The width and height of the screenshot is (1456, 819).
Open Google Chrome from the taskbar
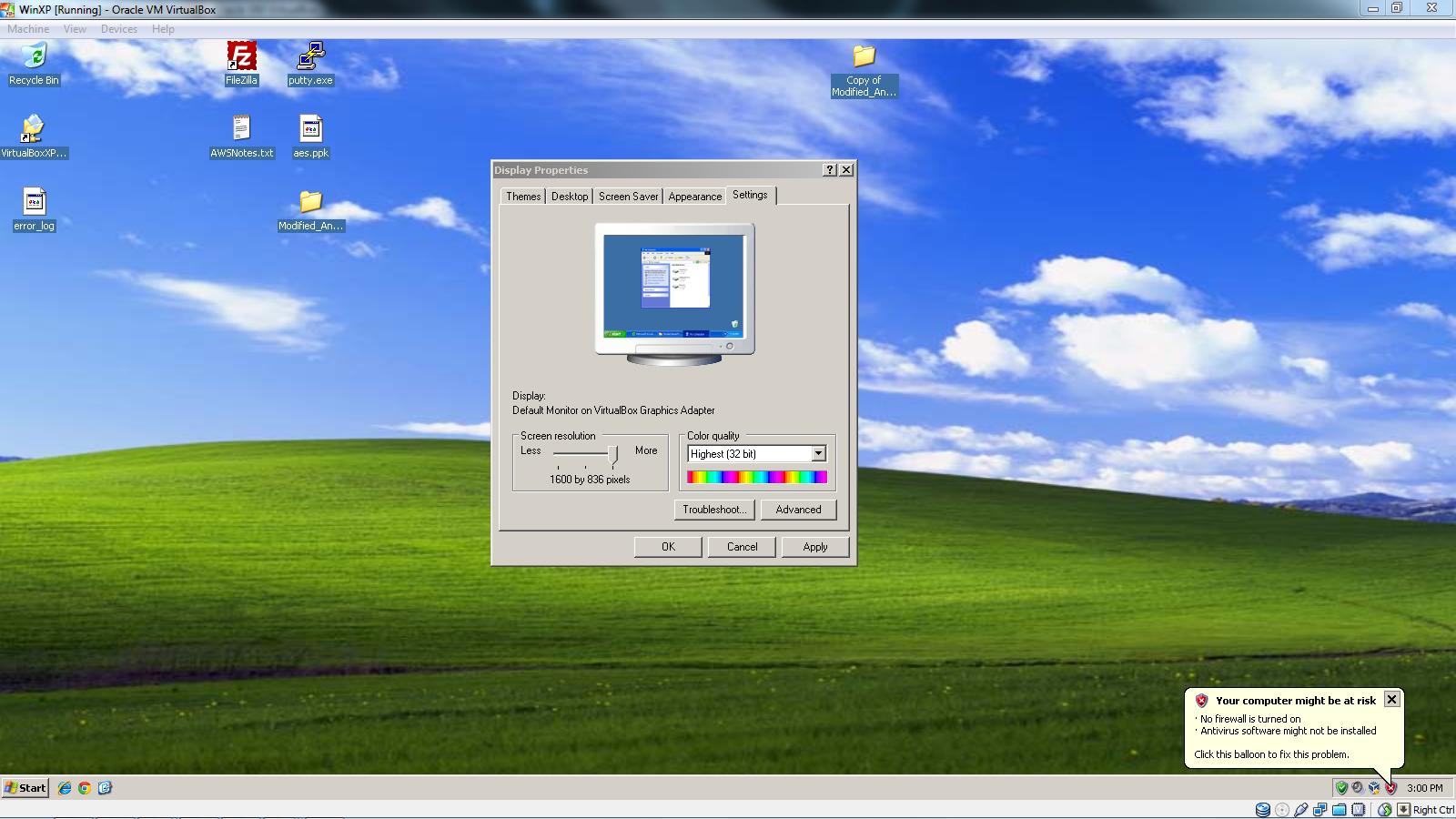click(x=85, y=788)
